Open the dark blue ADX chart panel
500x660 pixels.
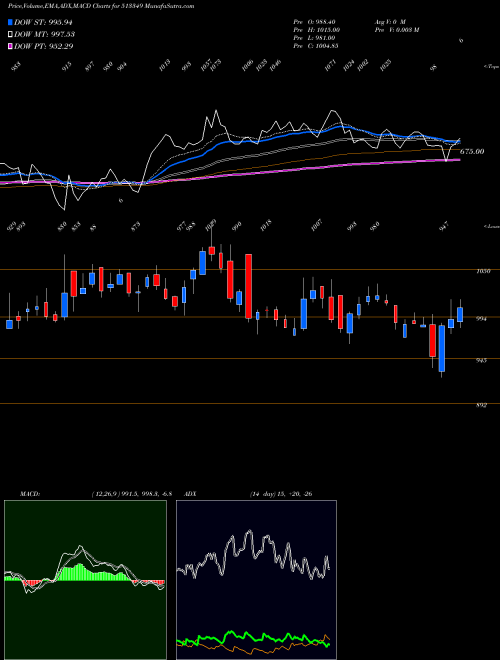[x=256, y=580]
